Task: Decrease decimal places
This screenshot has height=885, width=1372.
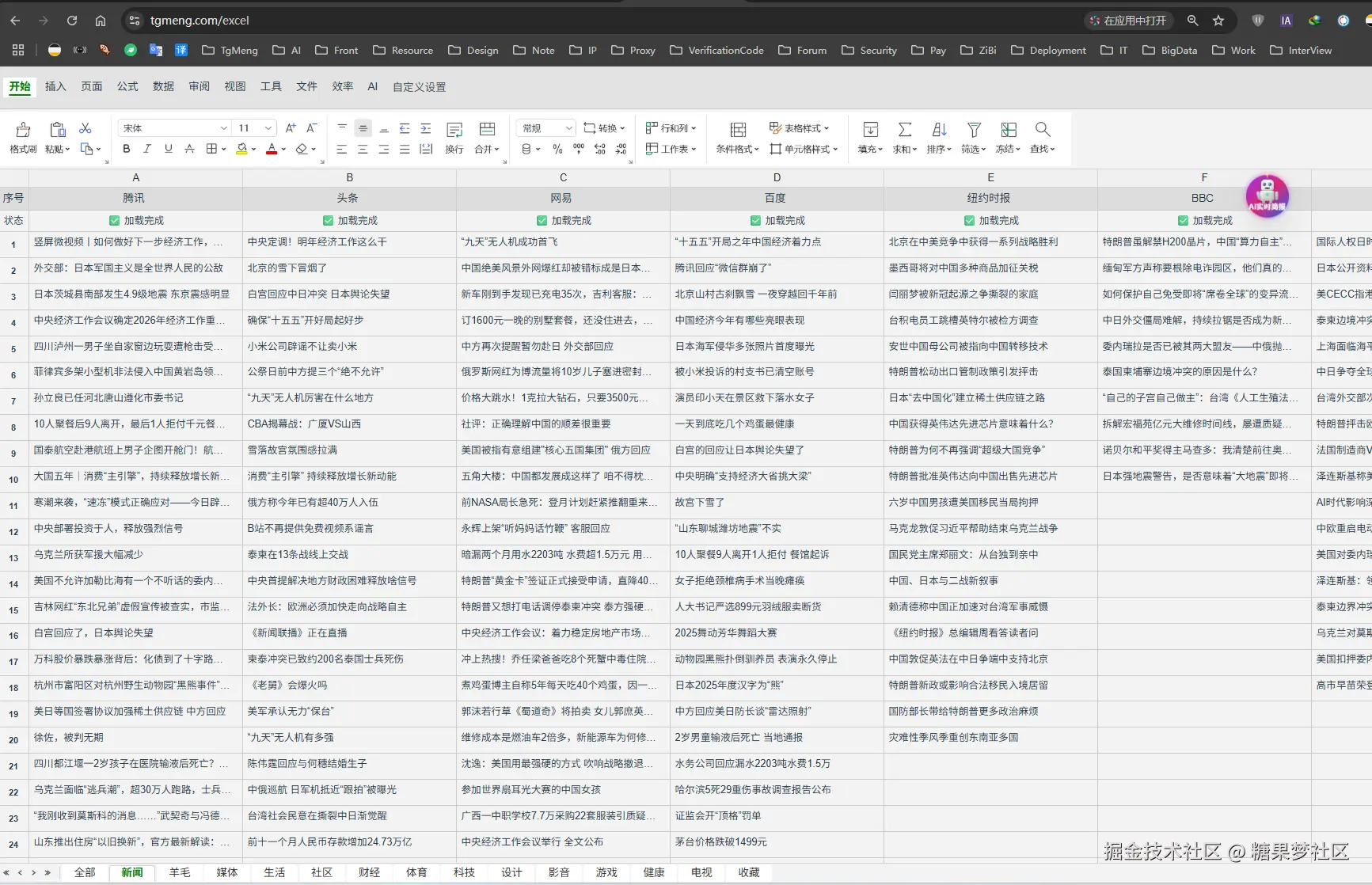Action: click(x=621, y=149)
